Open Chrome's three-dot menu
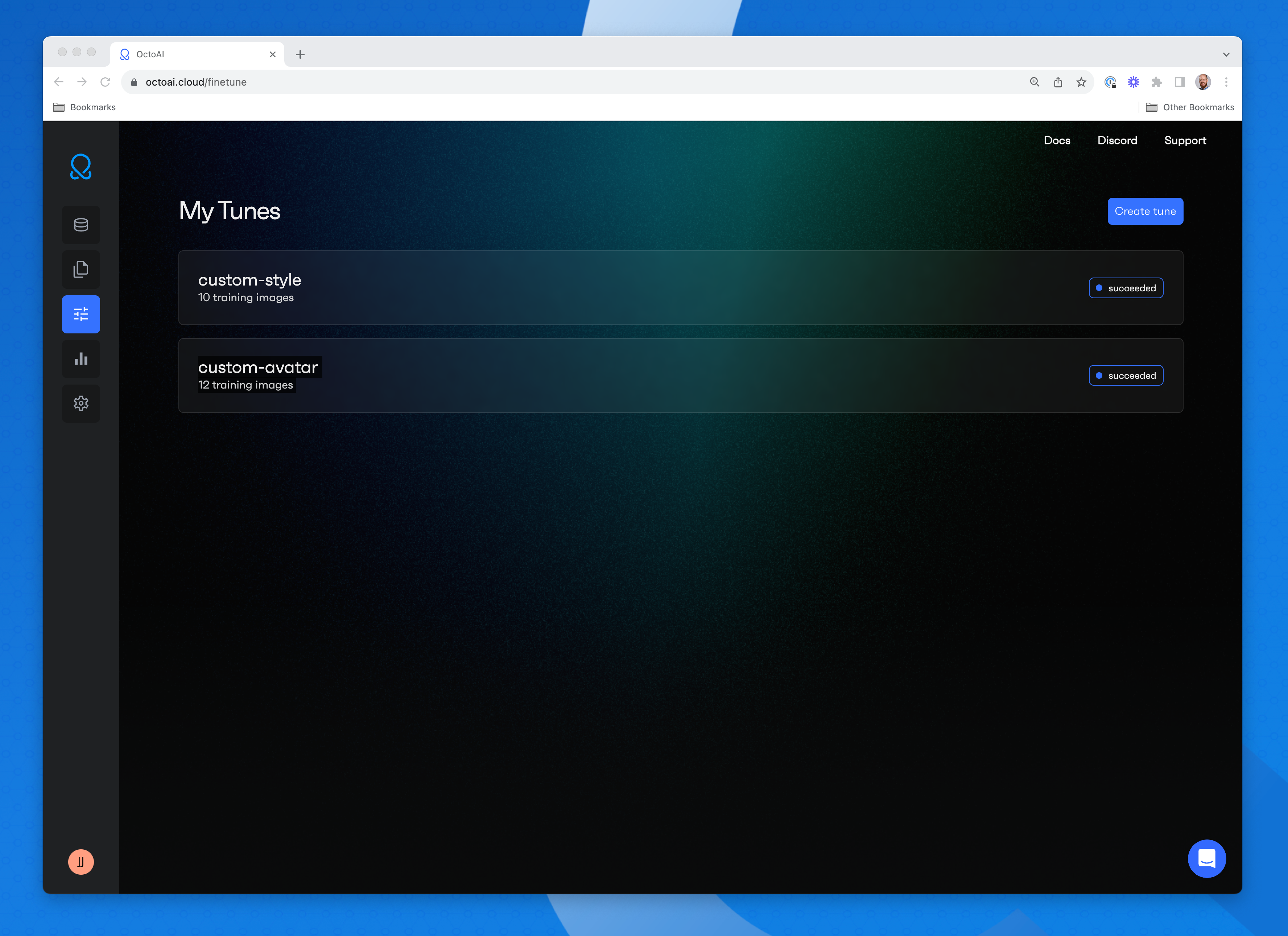Viewport: 1288px width, 936px height. 1226,82
